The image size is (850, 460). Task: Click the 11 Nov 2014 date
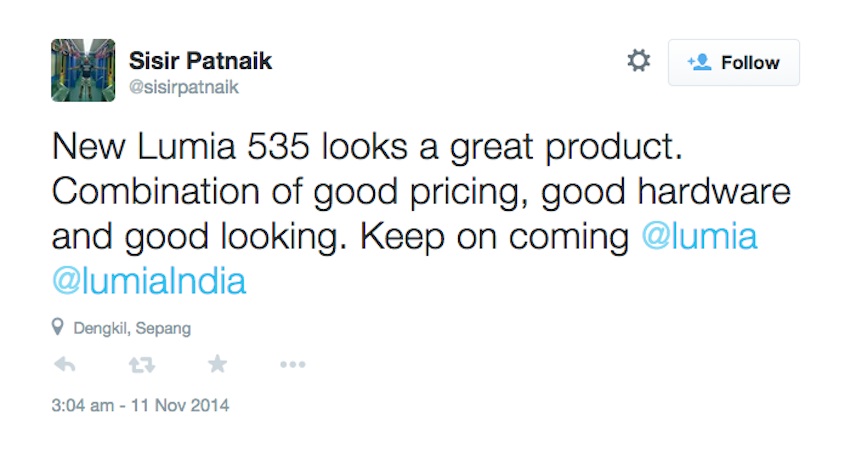(x=184, y=406)
